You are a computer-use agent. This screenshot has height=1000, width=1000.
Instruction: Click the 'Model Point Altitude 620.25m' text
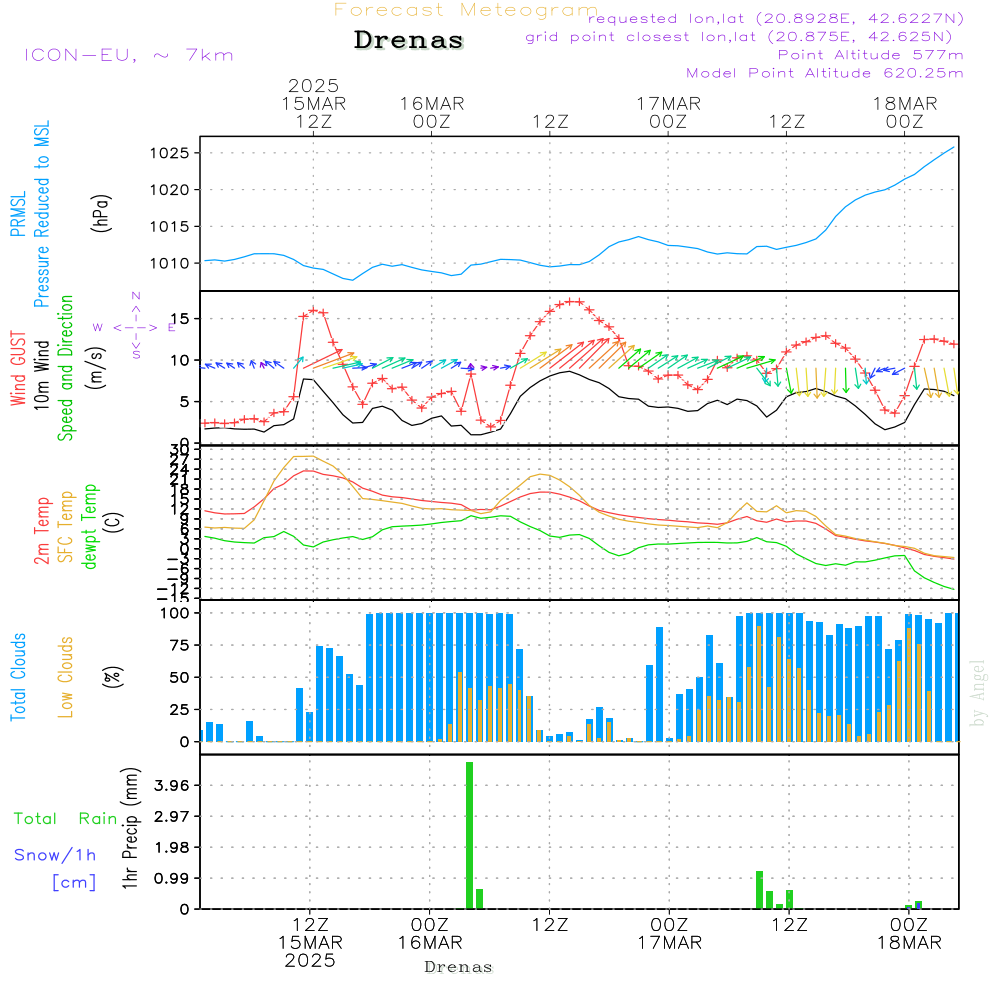pos(825,73)
